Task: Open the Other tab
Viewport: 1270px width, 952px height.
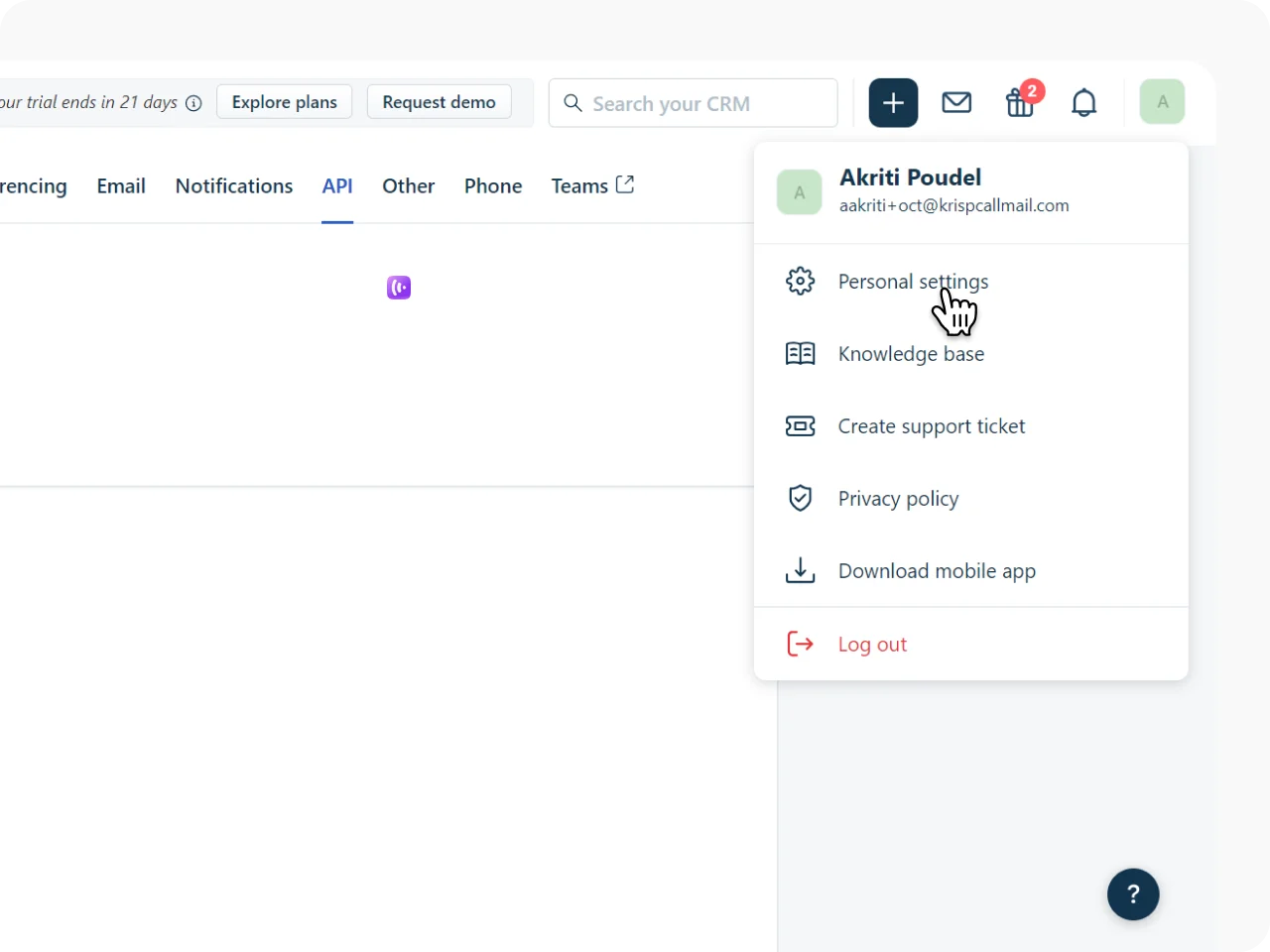Action: [409, 186]
